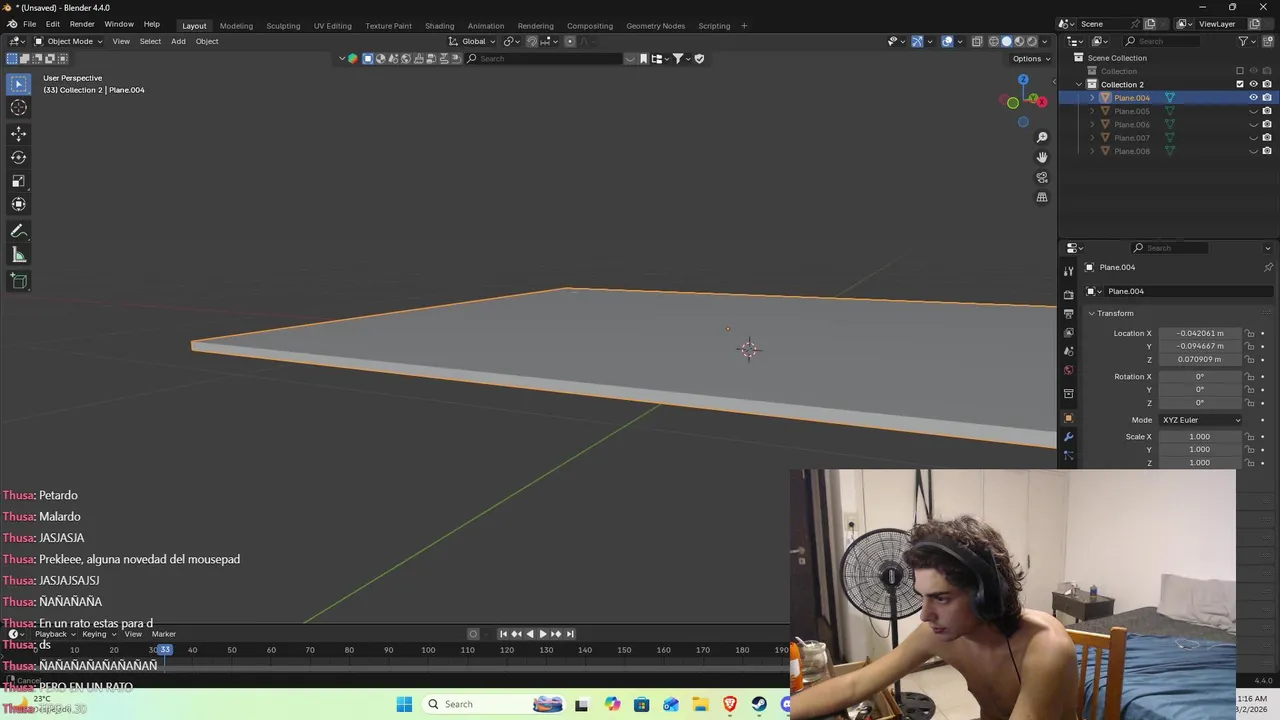Select the Measure tool
This screenshot has height=720, width=1280.
click(18, 255)
